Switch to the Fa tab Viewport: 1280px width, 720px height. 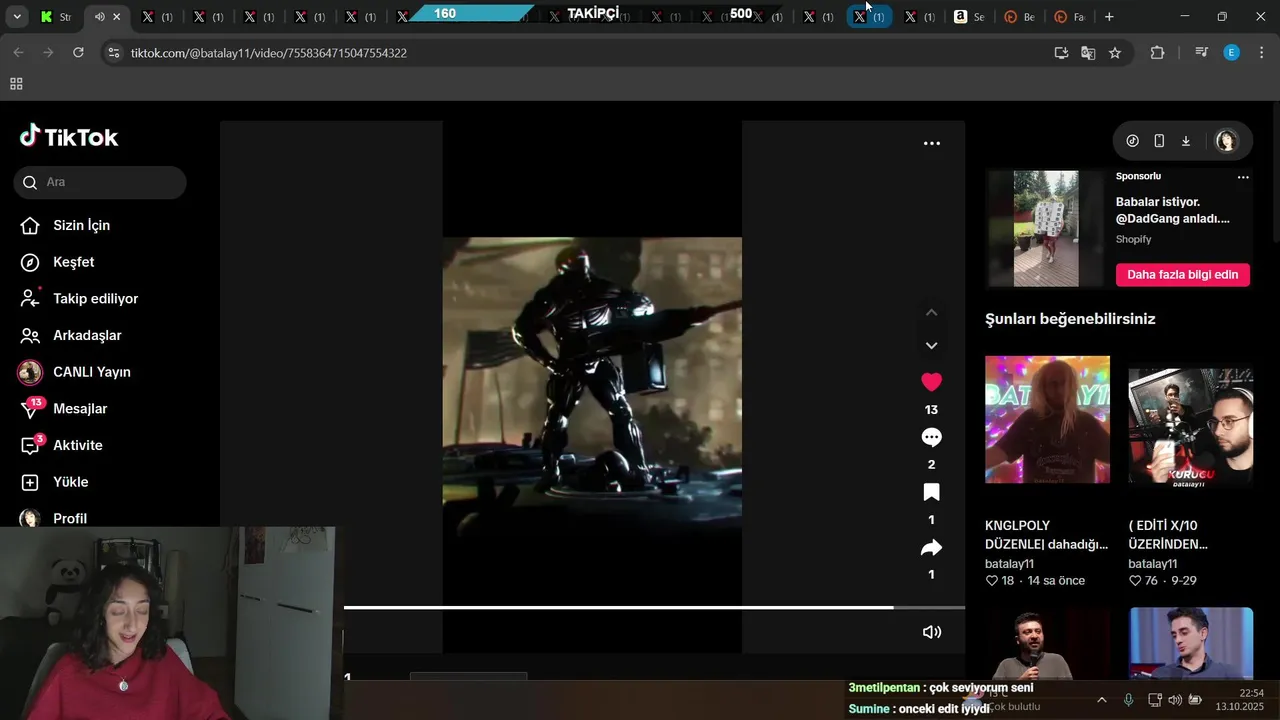click(1070, 17)
